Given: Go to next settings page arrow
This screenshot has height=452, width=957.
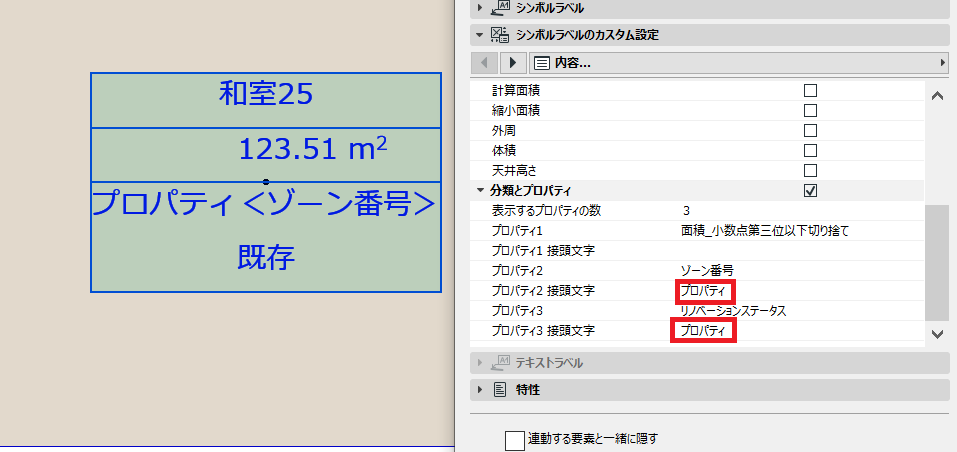Looking at the screenshot, I should pyautogui.click(x=513, y=62).
